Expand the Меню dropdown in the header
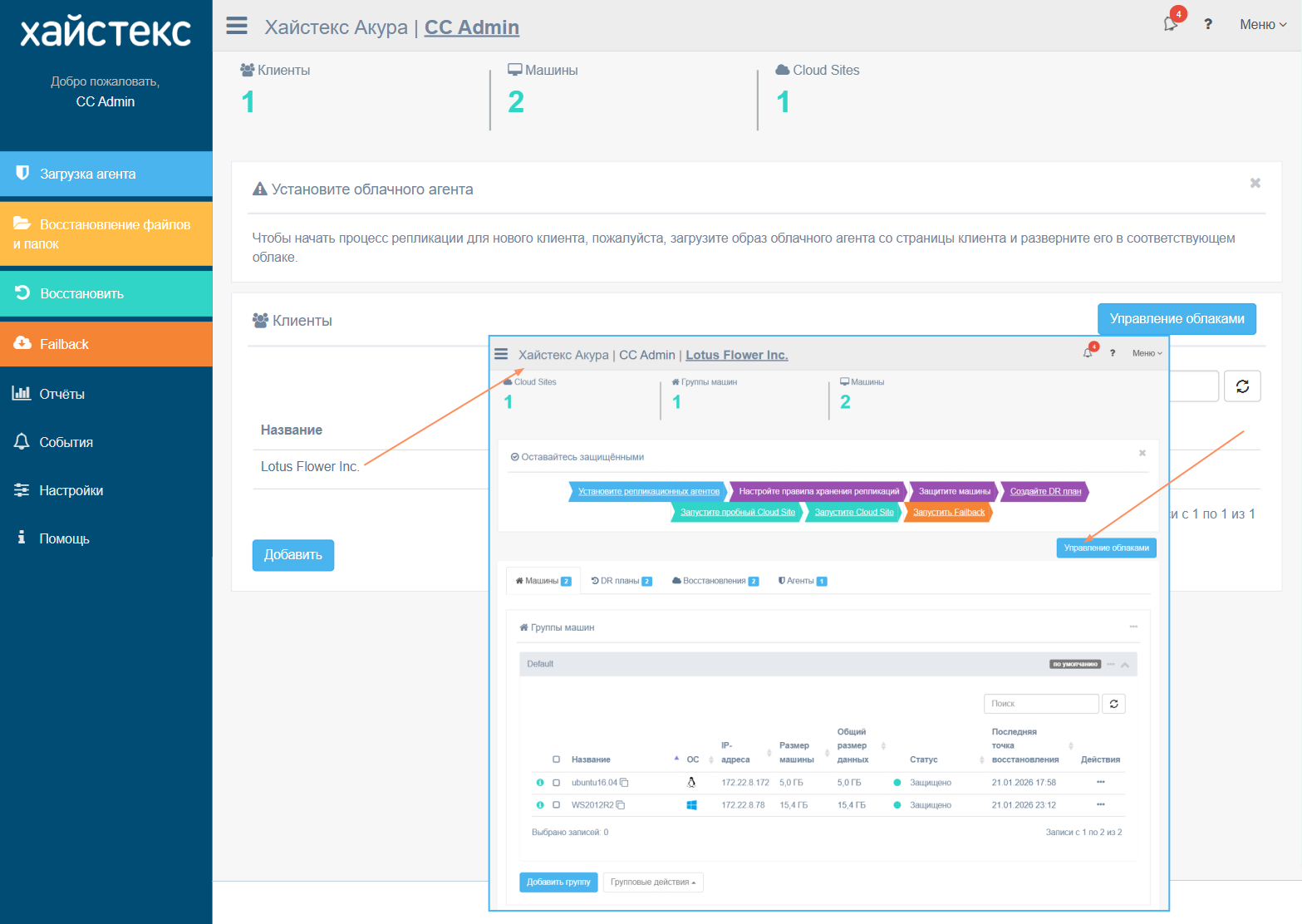This screenshot has height=924, width=1302. coord(1263,24)
